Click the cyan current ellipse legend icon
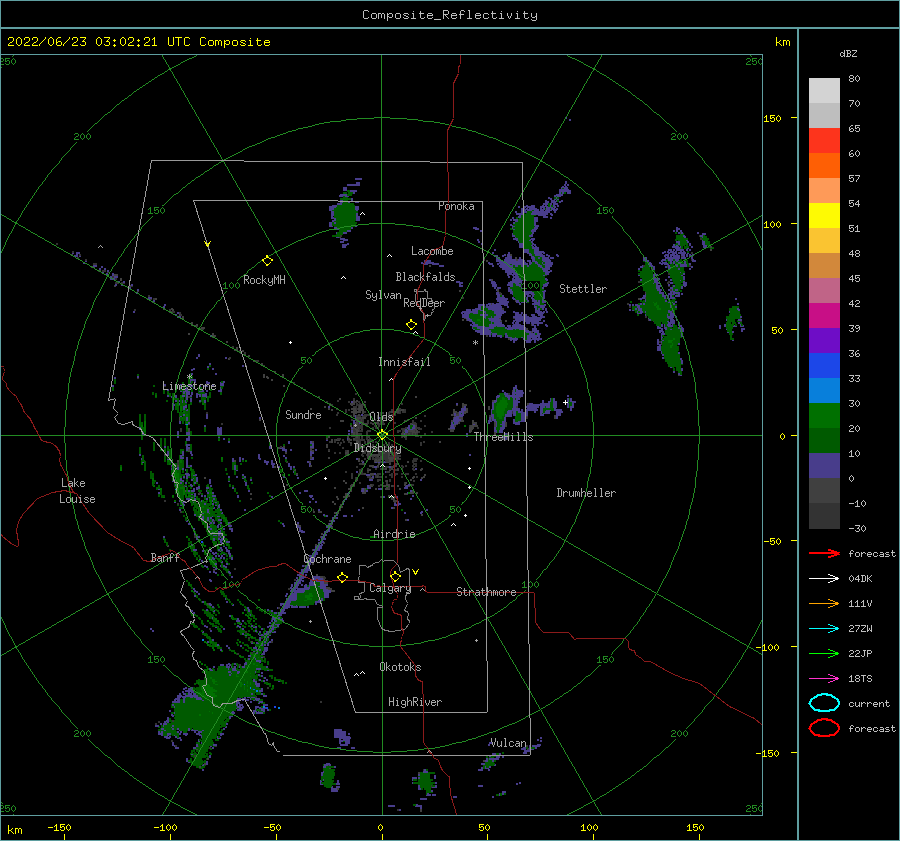This screenshot has height=841, width=900. point(824,703)
